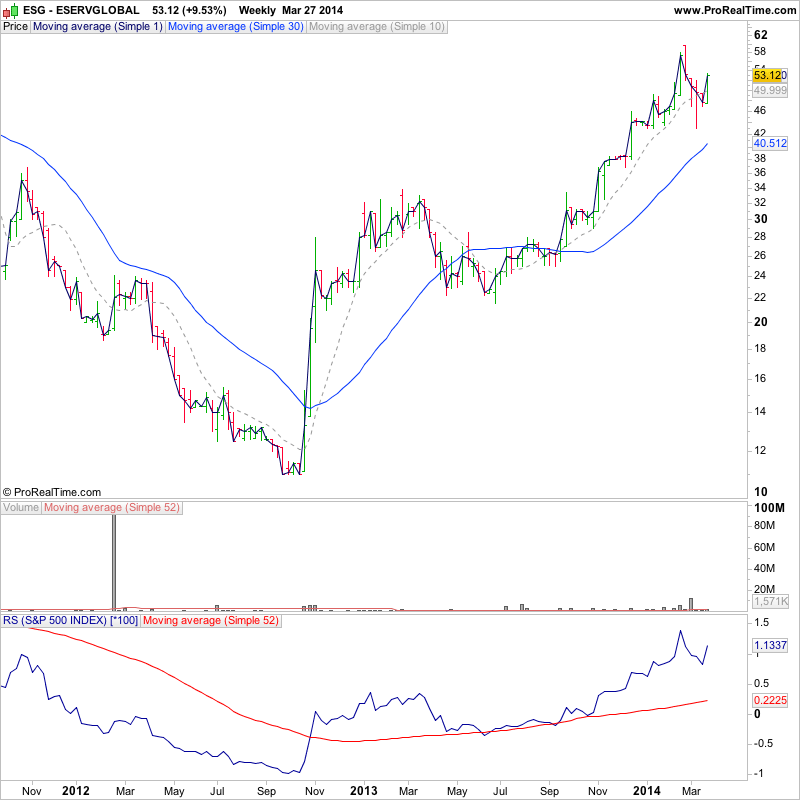Select Moving average (Simple 30) label
The image size is (800, 800).
tap(236, 27)
